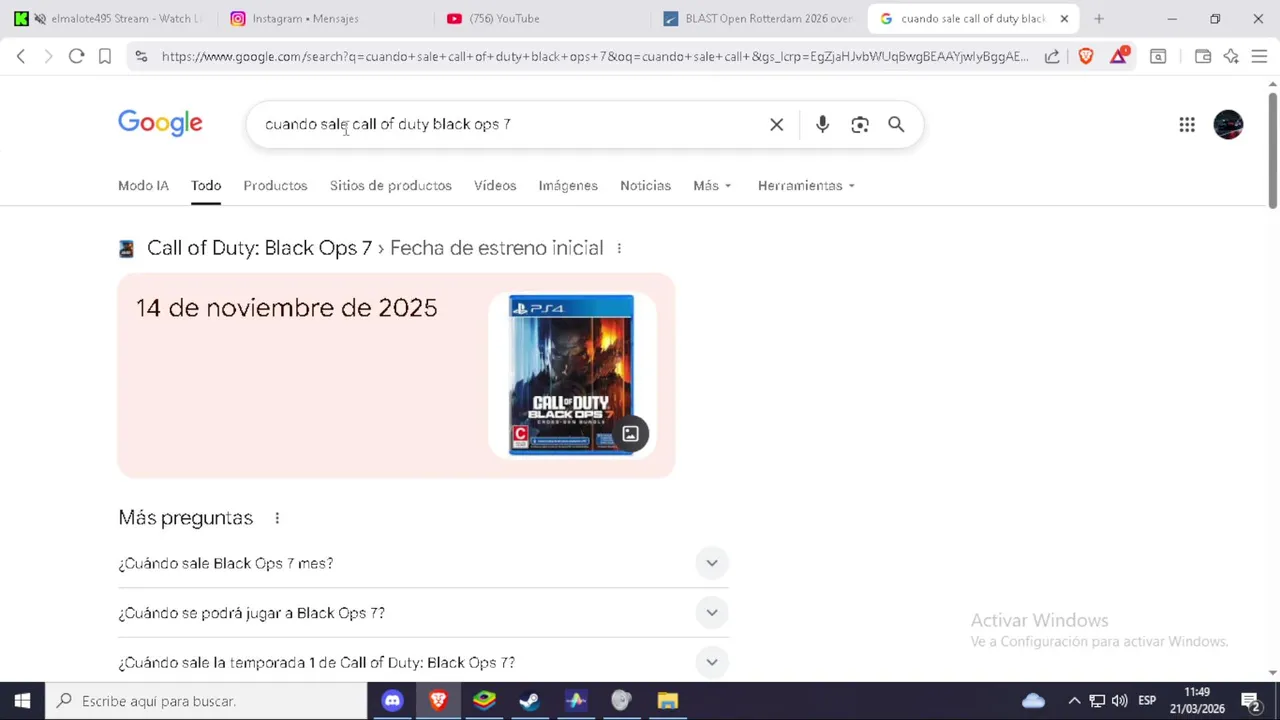Screen dimensions: 1280x720
Task: Click the Windows taskbar search box
Action: (205, 701)
